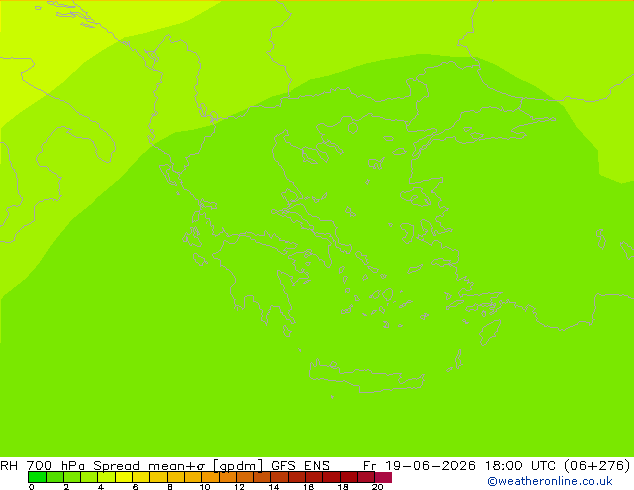Click the legend swatch above label 2
The height and width of the screenshot is (490, 634).
(72, 477)
